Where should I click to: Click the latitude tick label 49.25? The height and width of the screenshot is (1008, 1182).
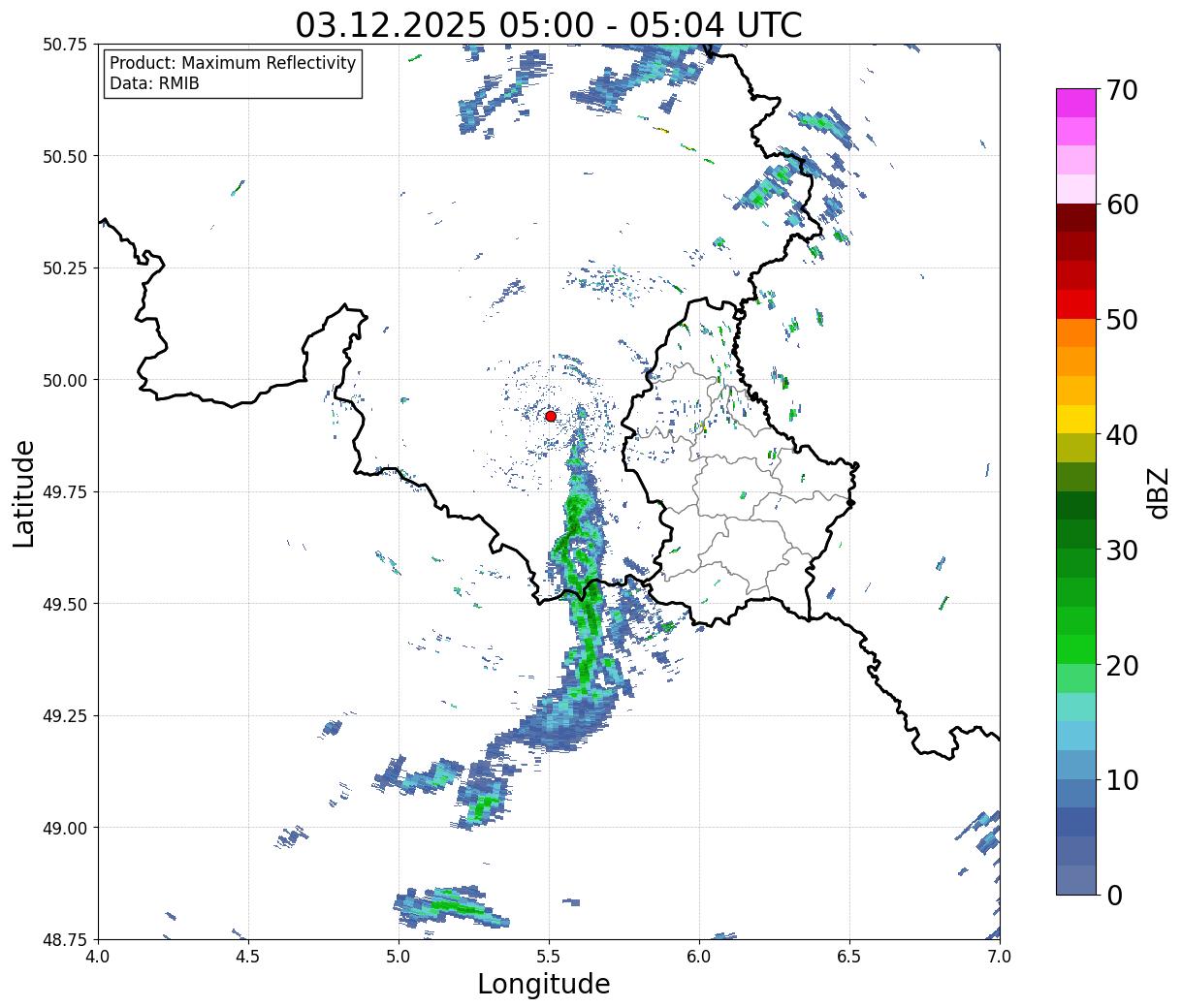(x=64, y=716)
